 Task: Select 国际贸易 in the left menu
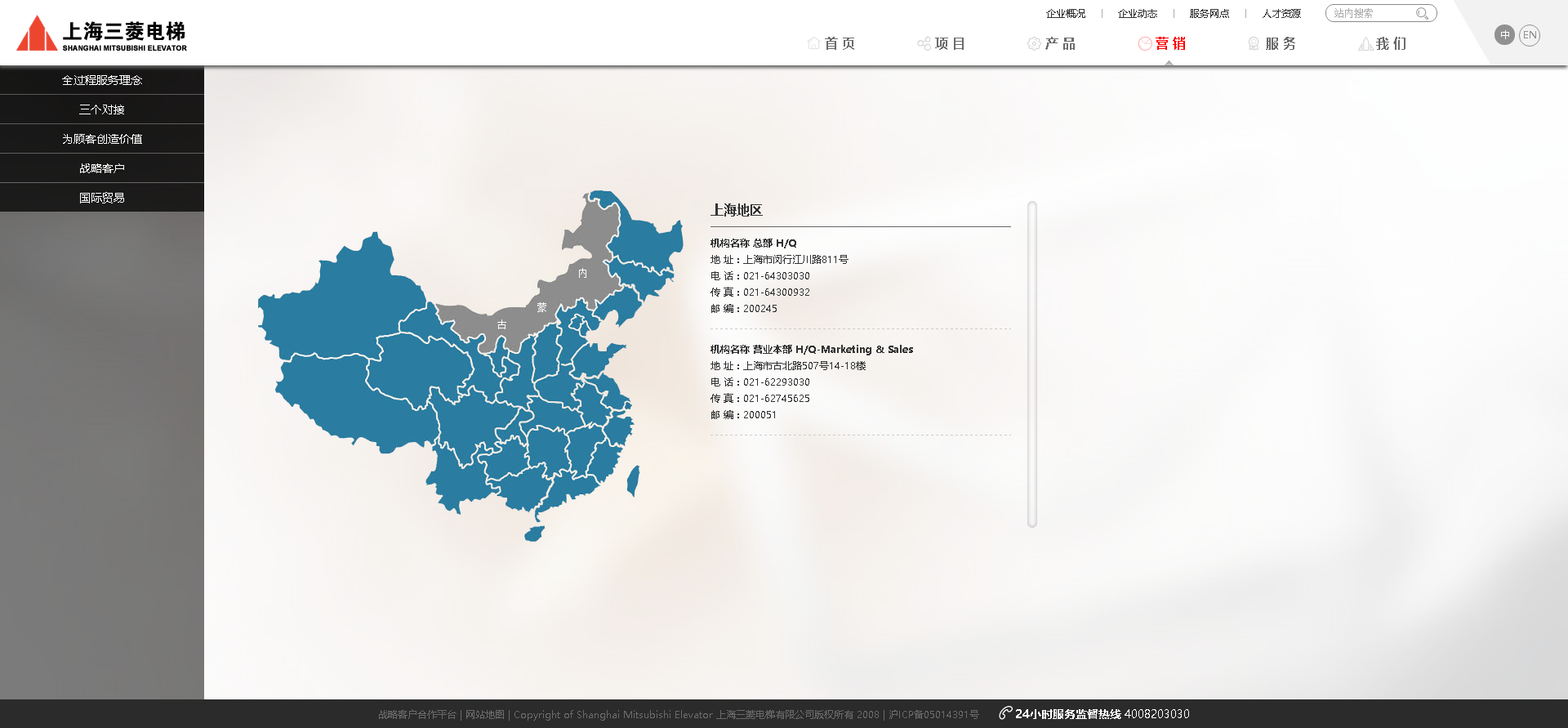click(x=102, y=198)
